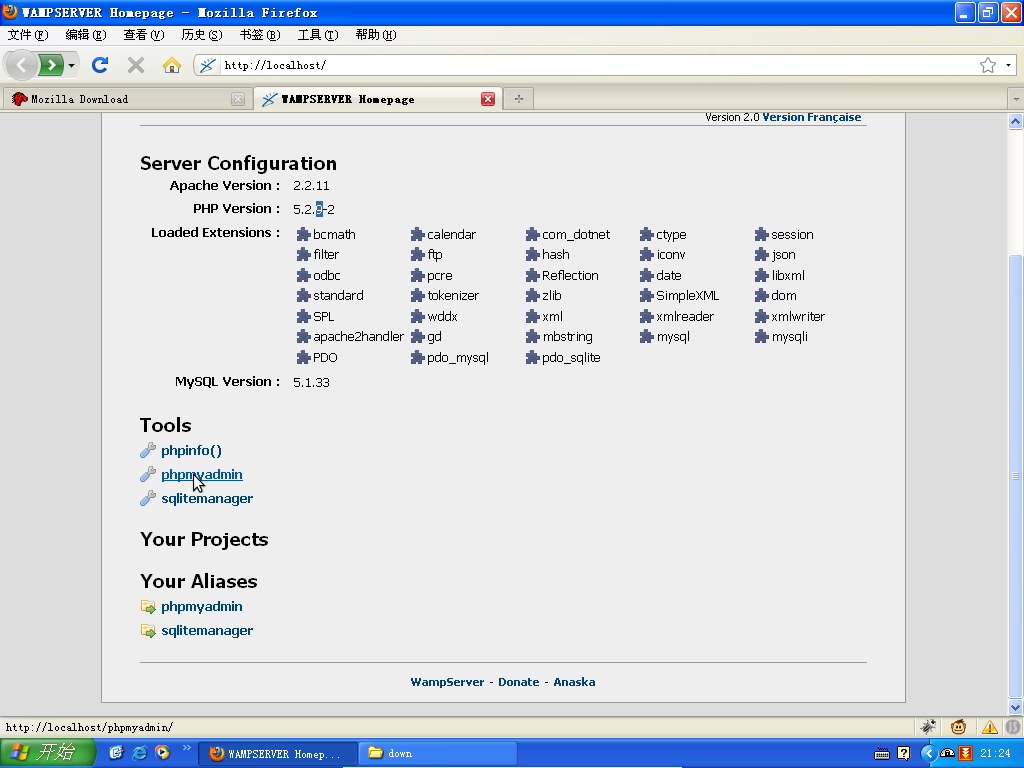Open a new tab with the plus button

tap(519, 99)
